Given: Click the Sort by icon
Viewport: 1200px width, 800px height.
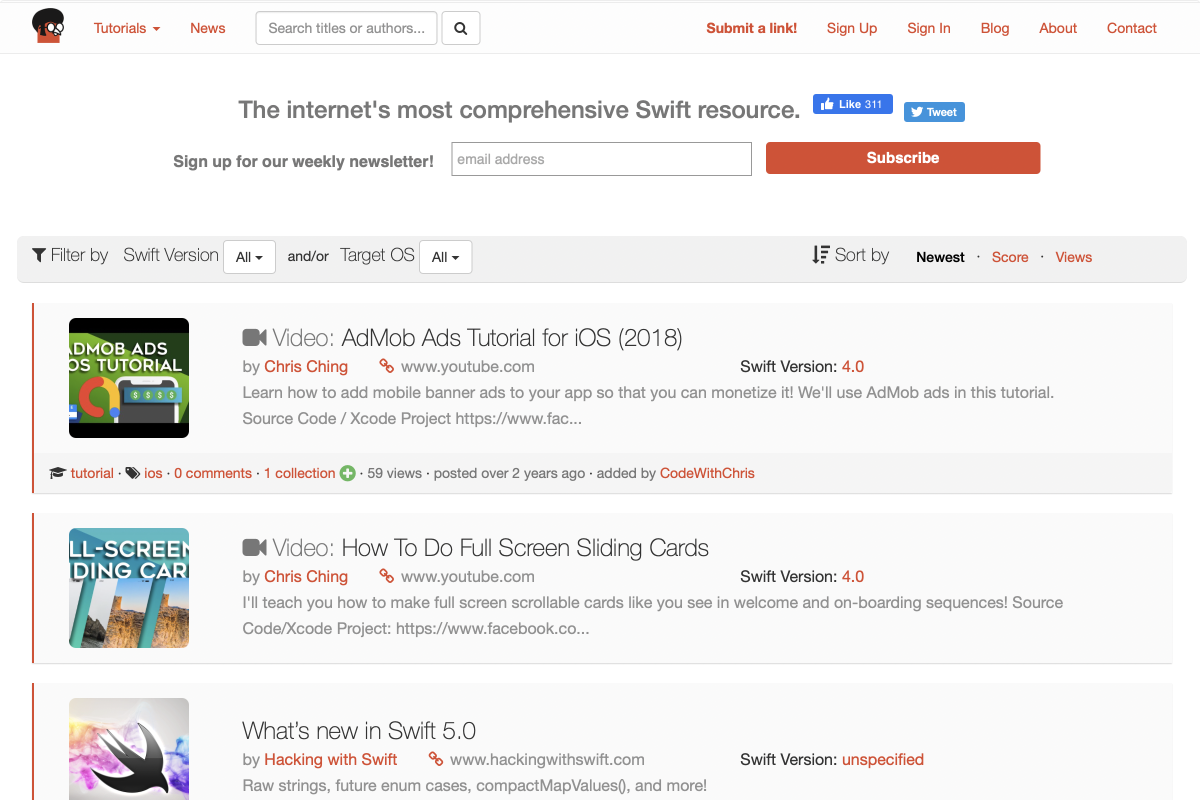Looking at the screenshot, I should coord(821,255).
